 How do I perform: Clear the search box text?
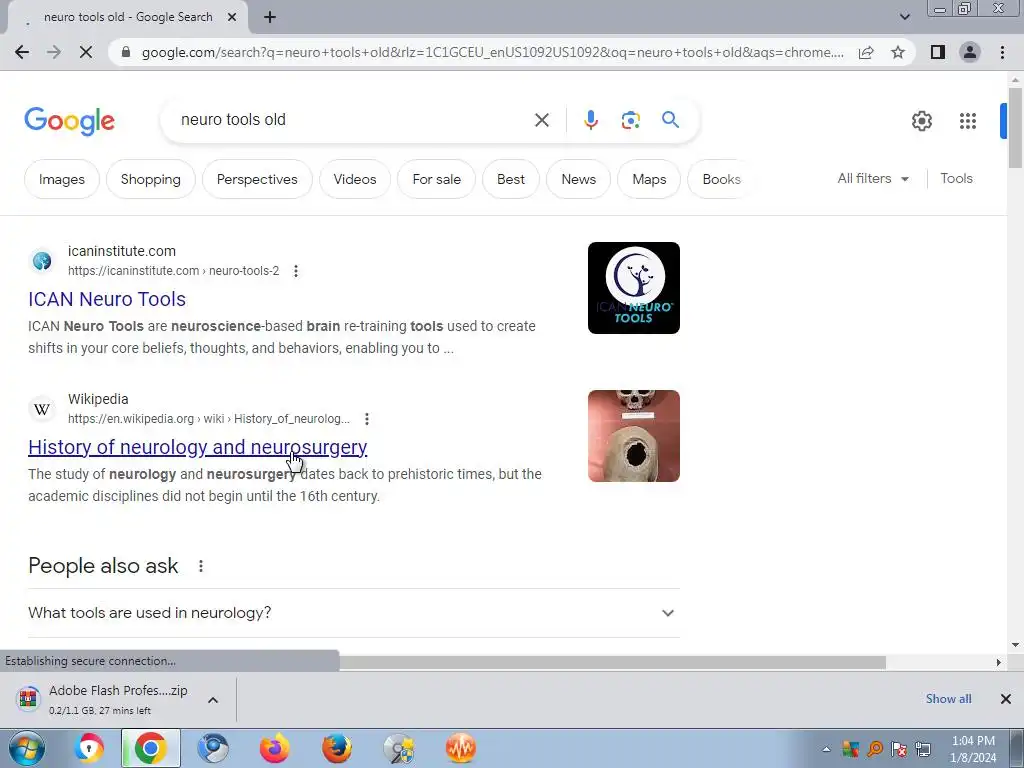(x=541, y=120)
